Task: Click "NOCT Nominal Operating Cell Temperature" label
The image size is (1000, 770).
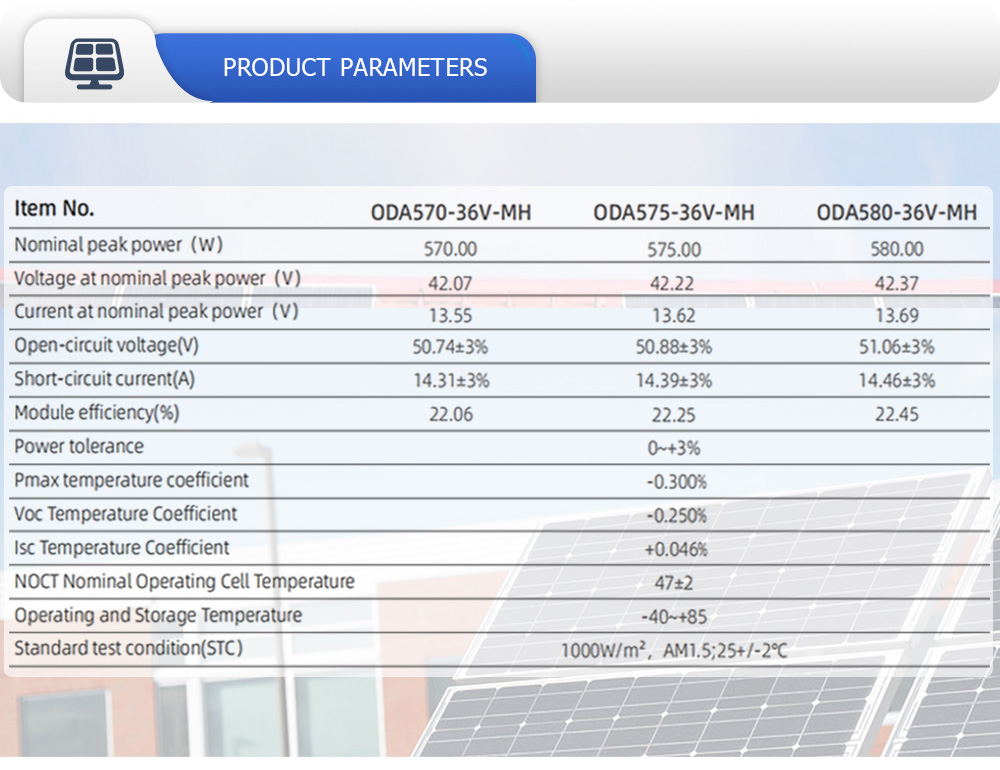Action: [184, 581]
